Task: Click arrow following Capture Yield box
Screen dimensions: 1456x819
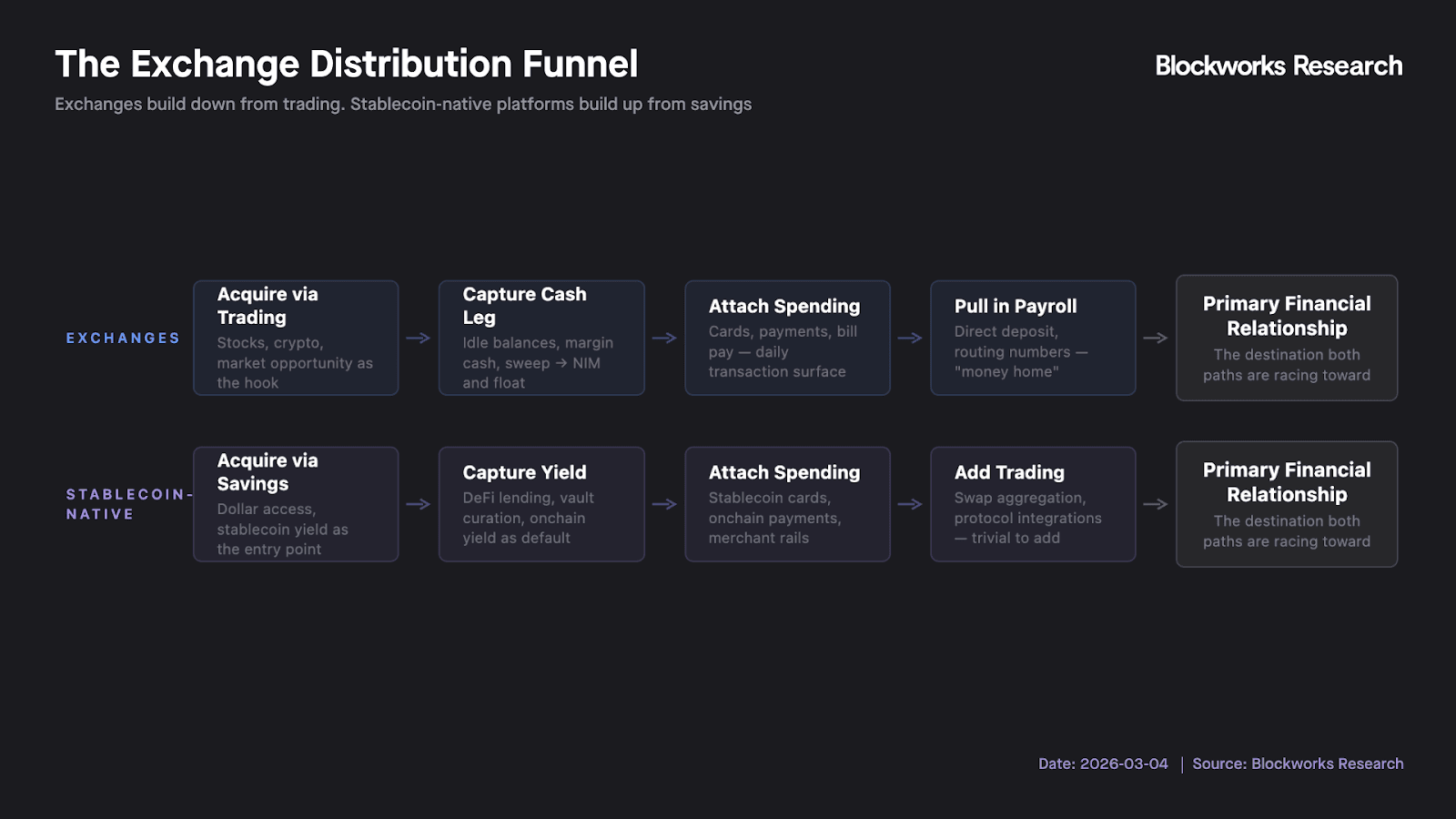Action: click(664, 504)
